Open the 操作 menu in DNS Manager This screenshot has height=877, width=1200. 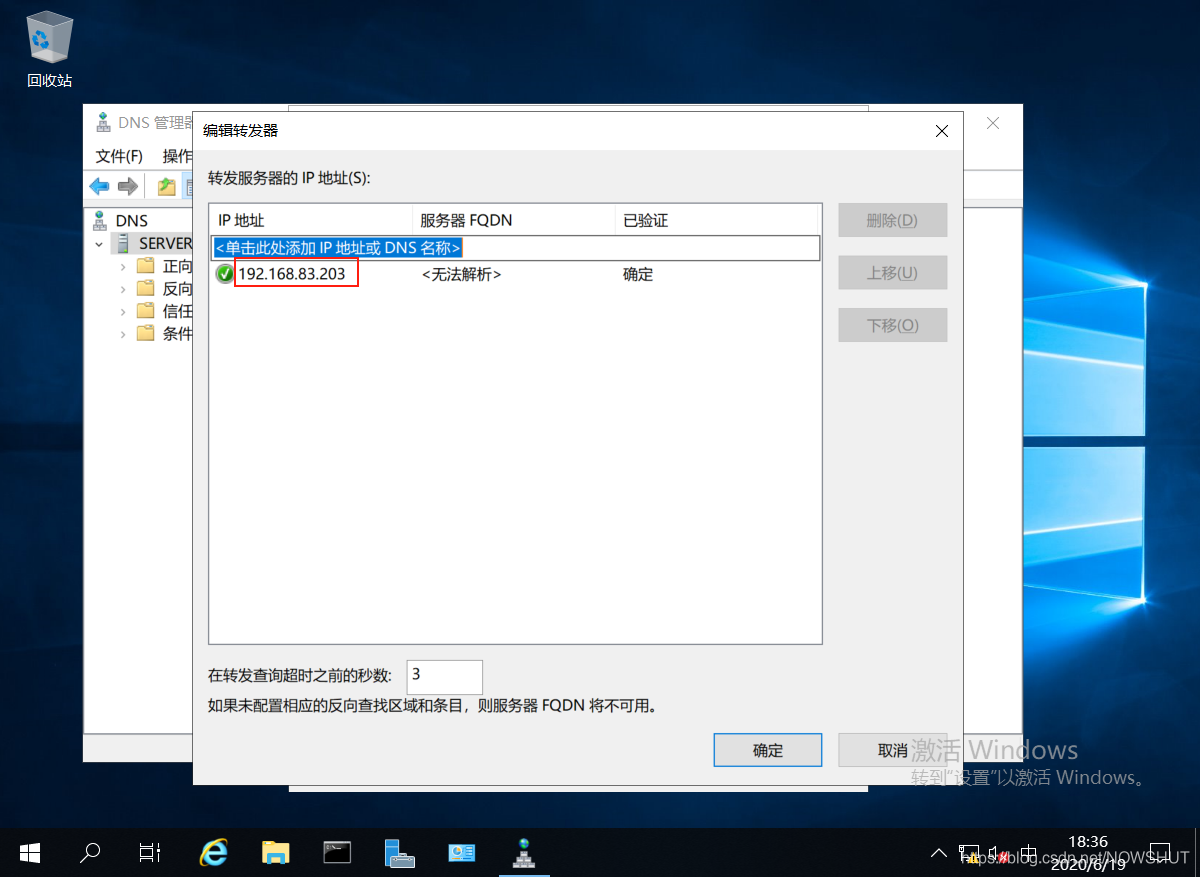coord(176,156)
